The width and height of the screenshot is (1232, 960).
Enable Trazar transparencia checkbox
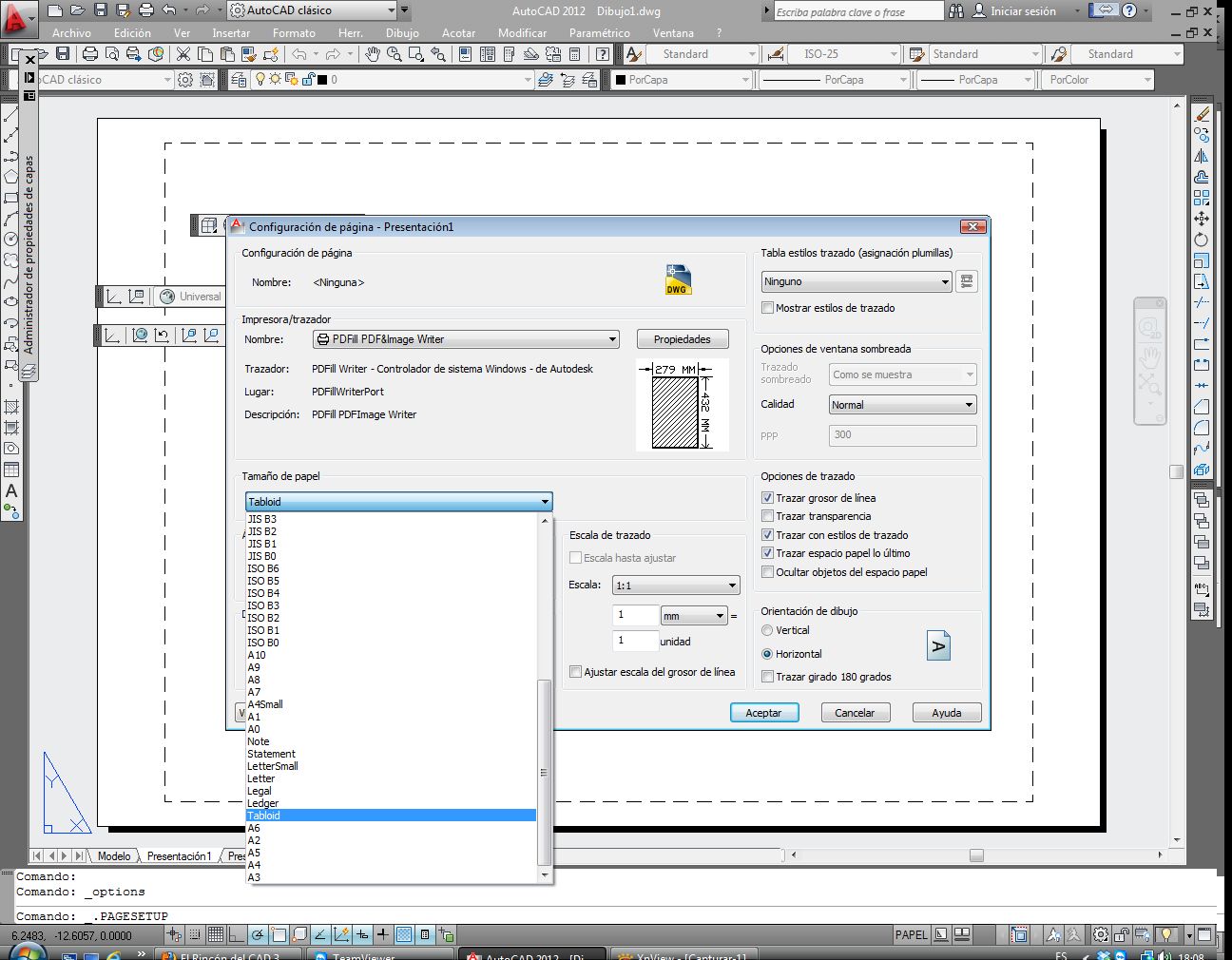768,516
